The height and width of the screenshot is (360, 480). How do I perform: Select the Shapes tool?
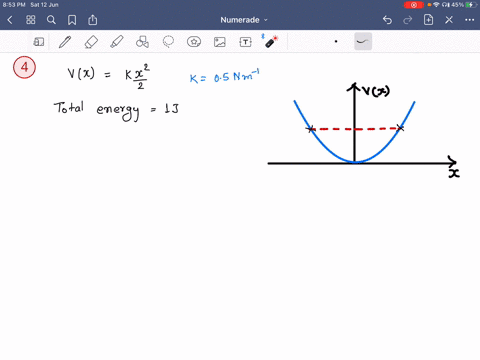click(142, 42)
